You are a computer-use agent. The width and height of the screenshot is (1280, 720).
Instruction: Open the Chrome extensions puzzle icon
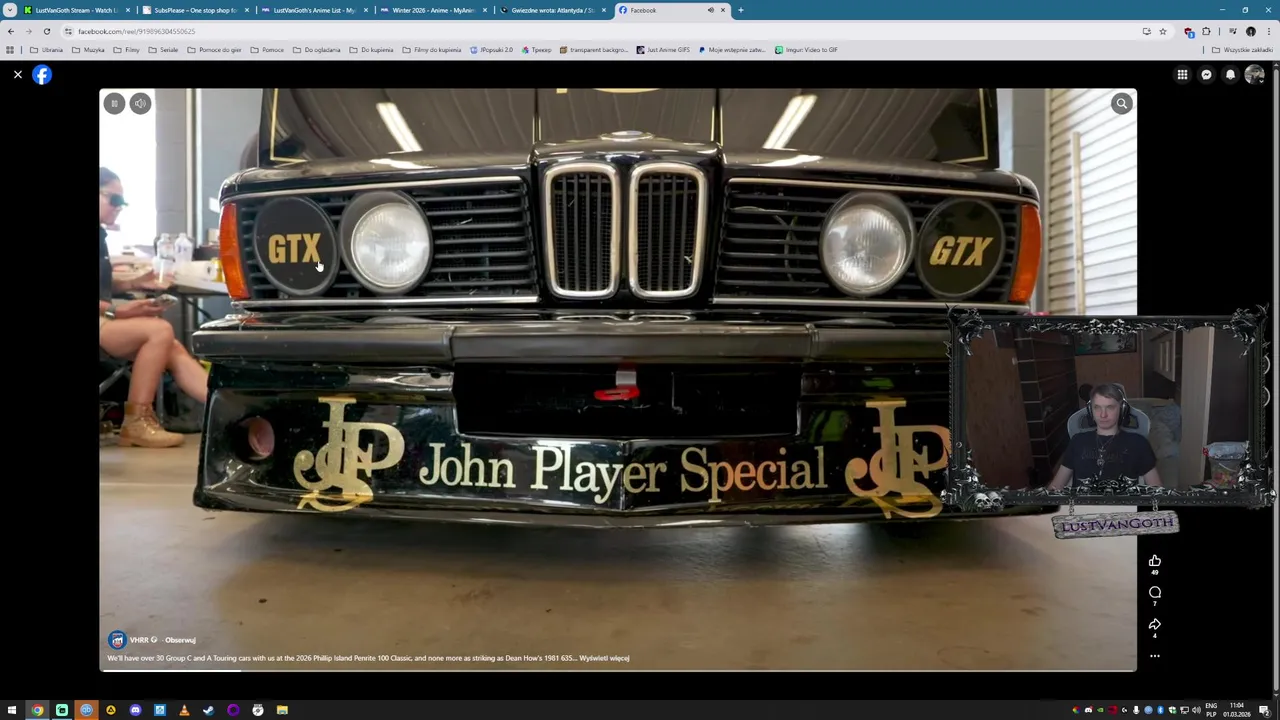coord(1206,31)
